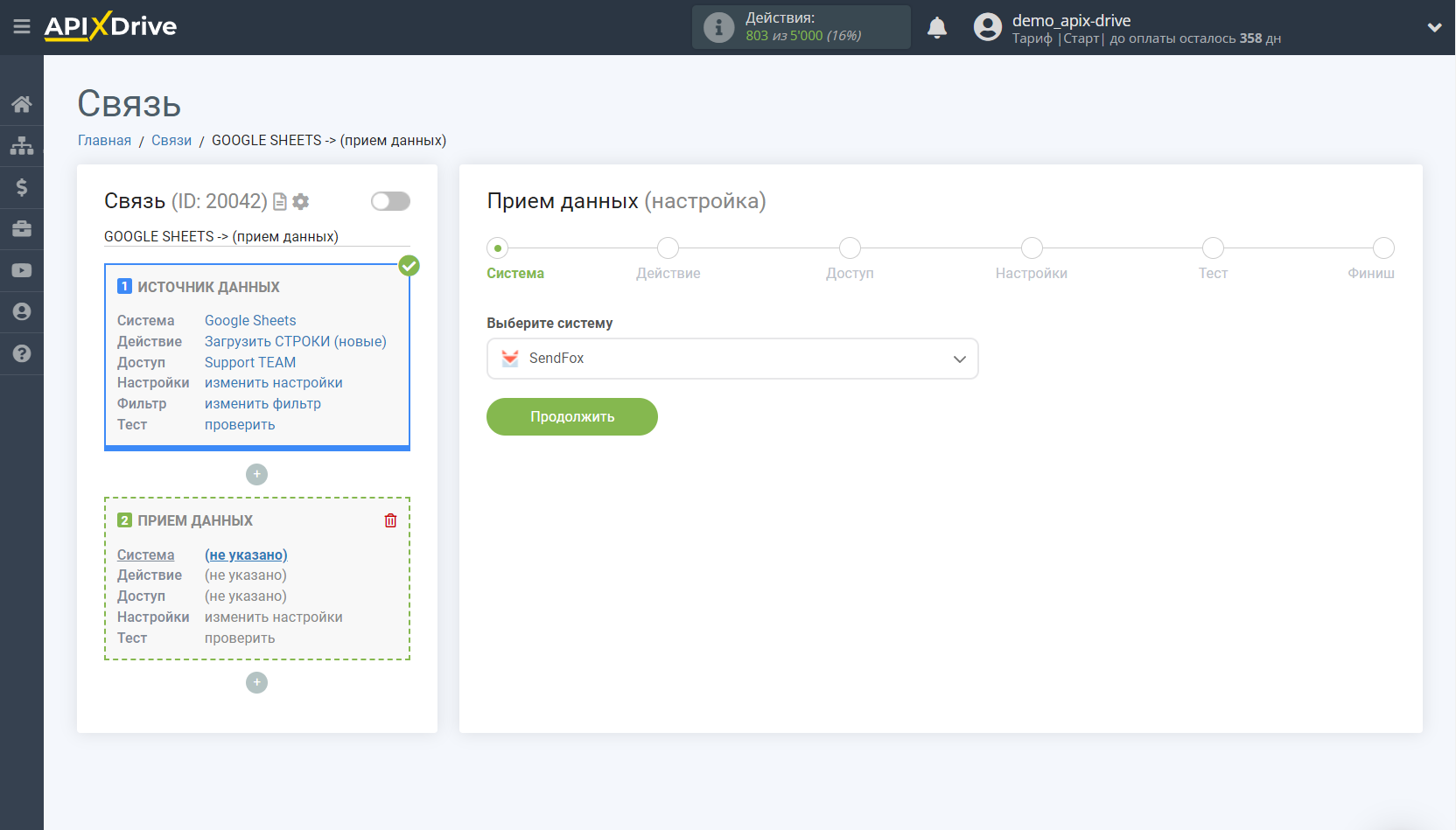Screen dimensions: 1456x830
Task: Go to the Тест step
Action: click(1213, 248)
